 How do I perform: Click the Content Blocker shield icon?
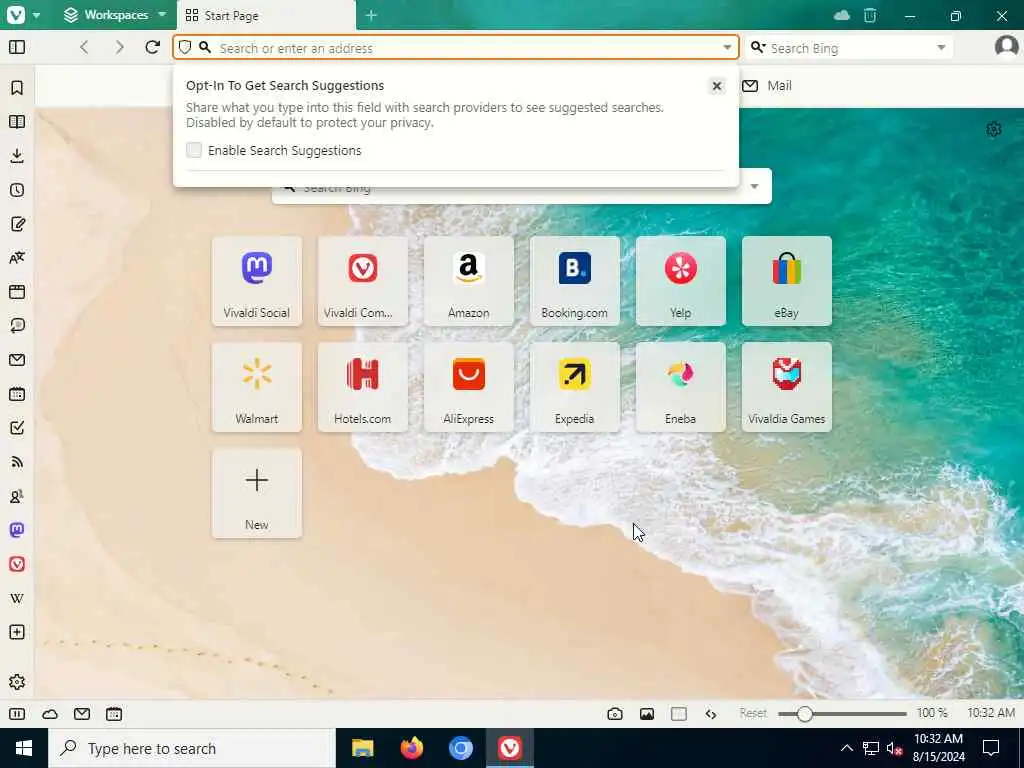point(185,47)
